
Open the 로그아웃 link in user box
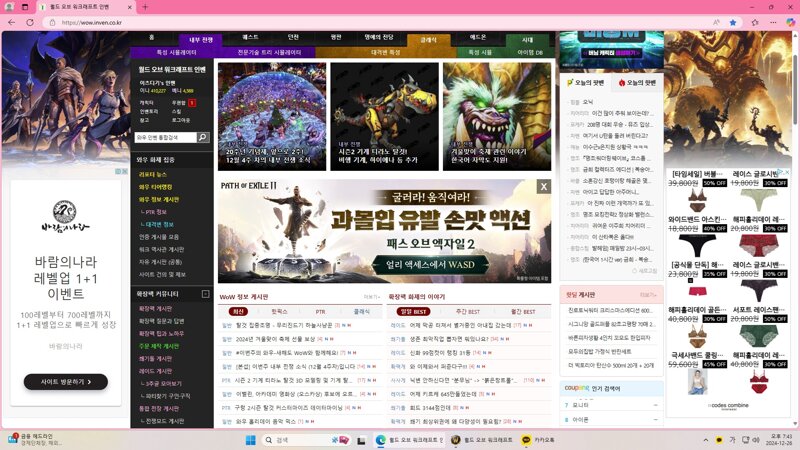click(181, 120)
